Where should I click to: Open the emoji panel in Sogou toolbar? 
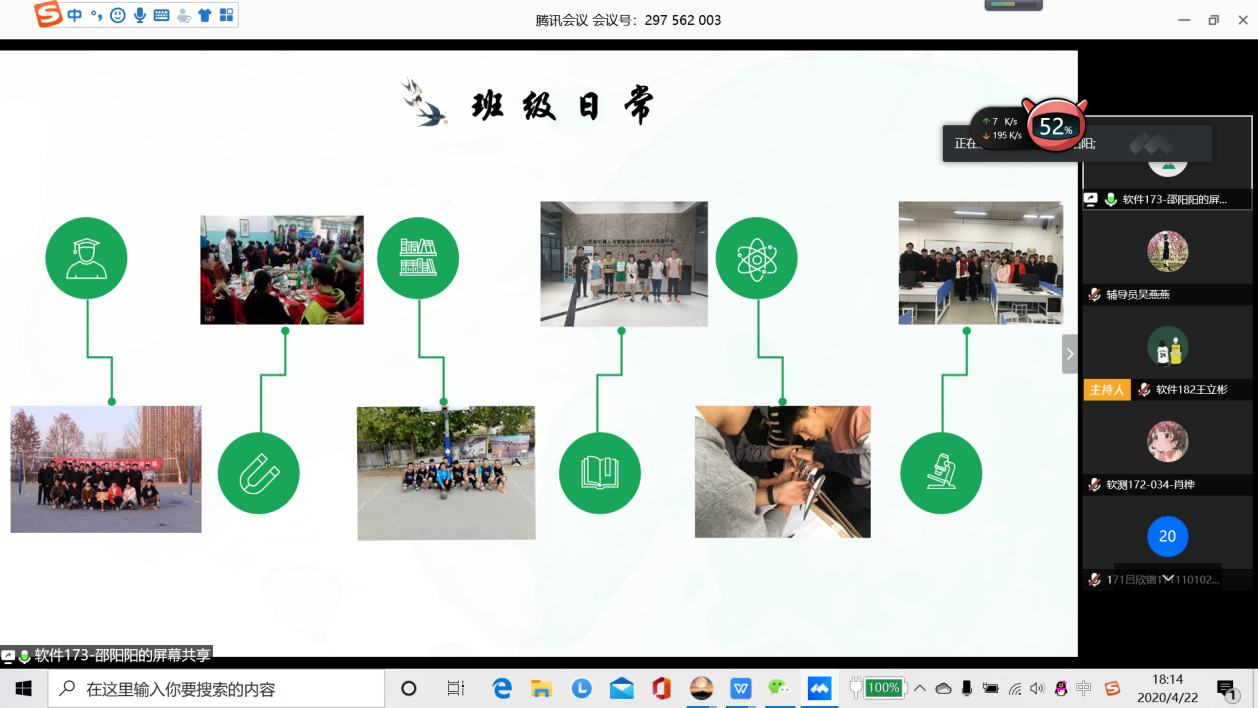118,15
